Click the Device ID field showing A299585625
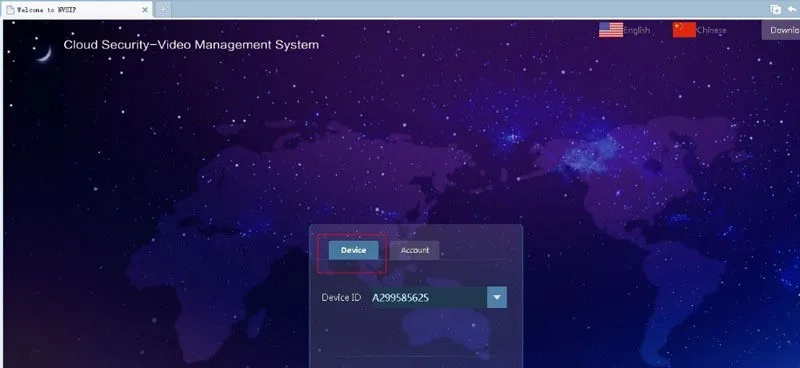The height and width of the screenshot is (368, 800). tap(428, 298)
